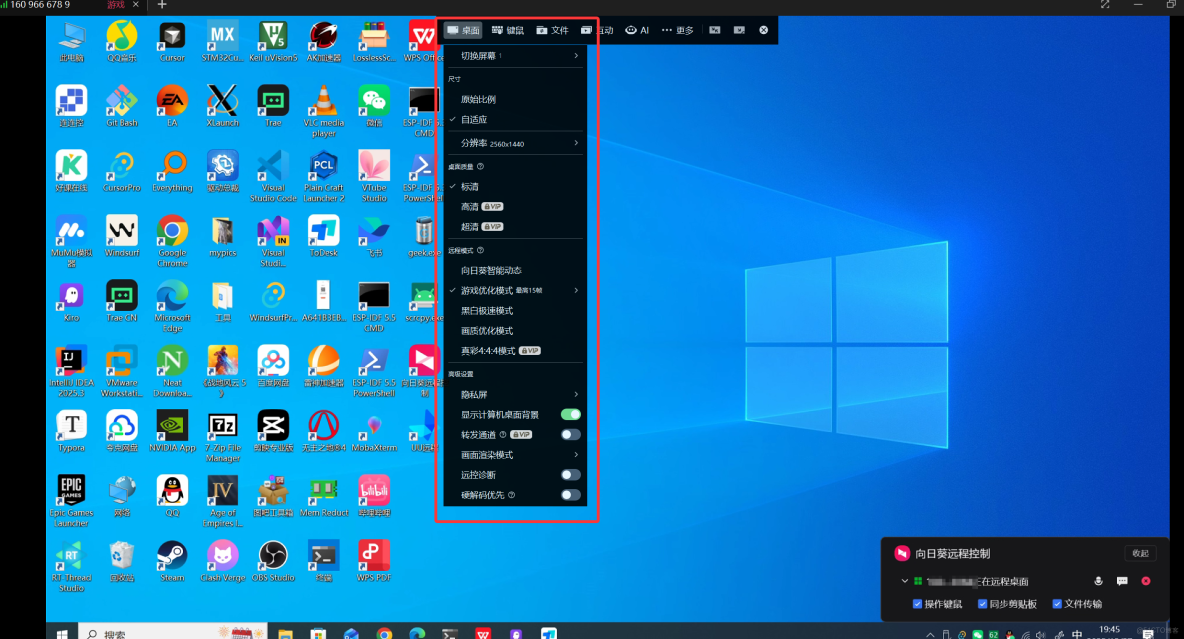Collapse the remote session entry chevron

tap(904, 580)
